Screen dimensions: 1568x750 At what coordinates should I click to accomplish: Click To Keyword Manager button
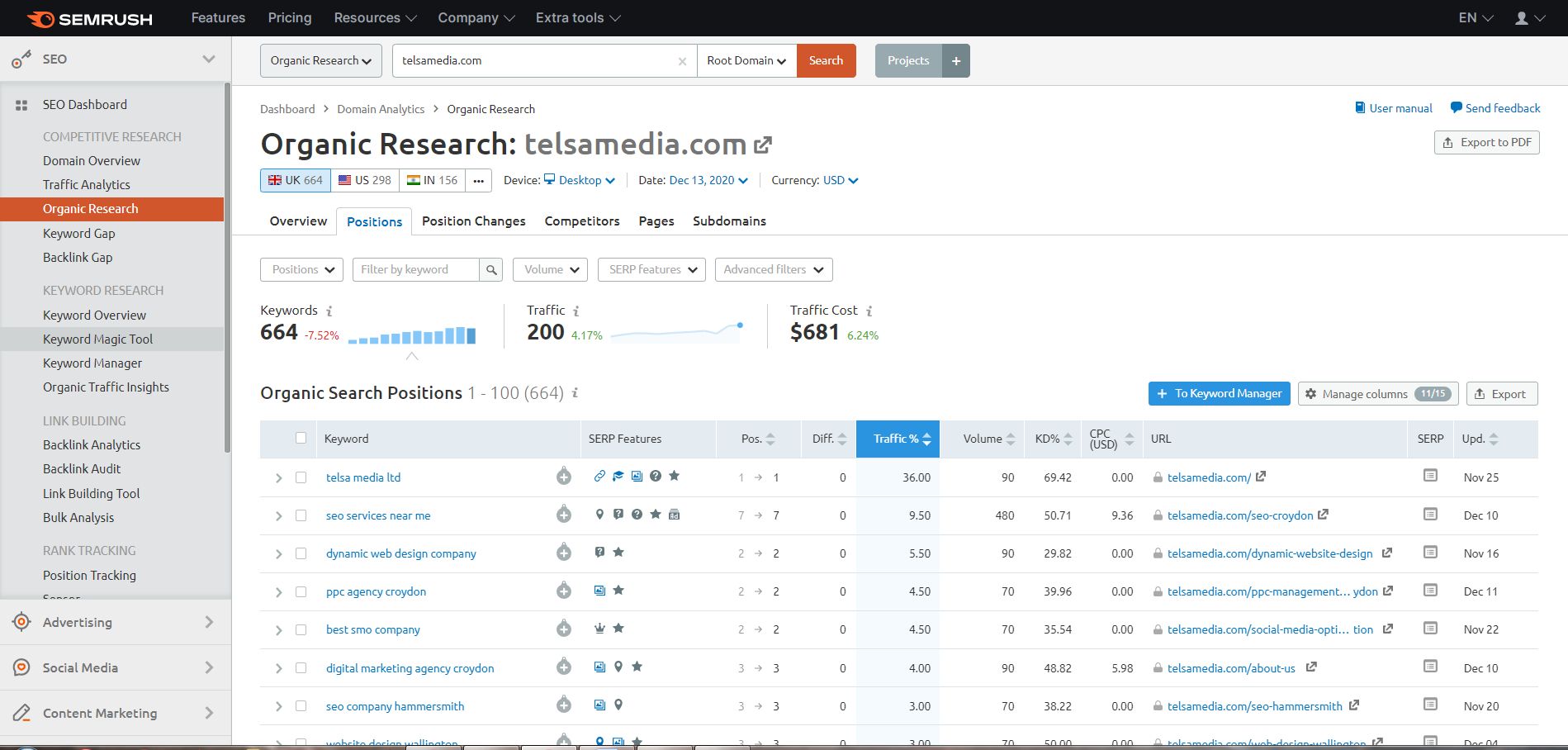tap(1219, 394)
